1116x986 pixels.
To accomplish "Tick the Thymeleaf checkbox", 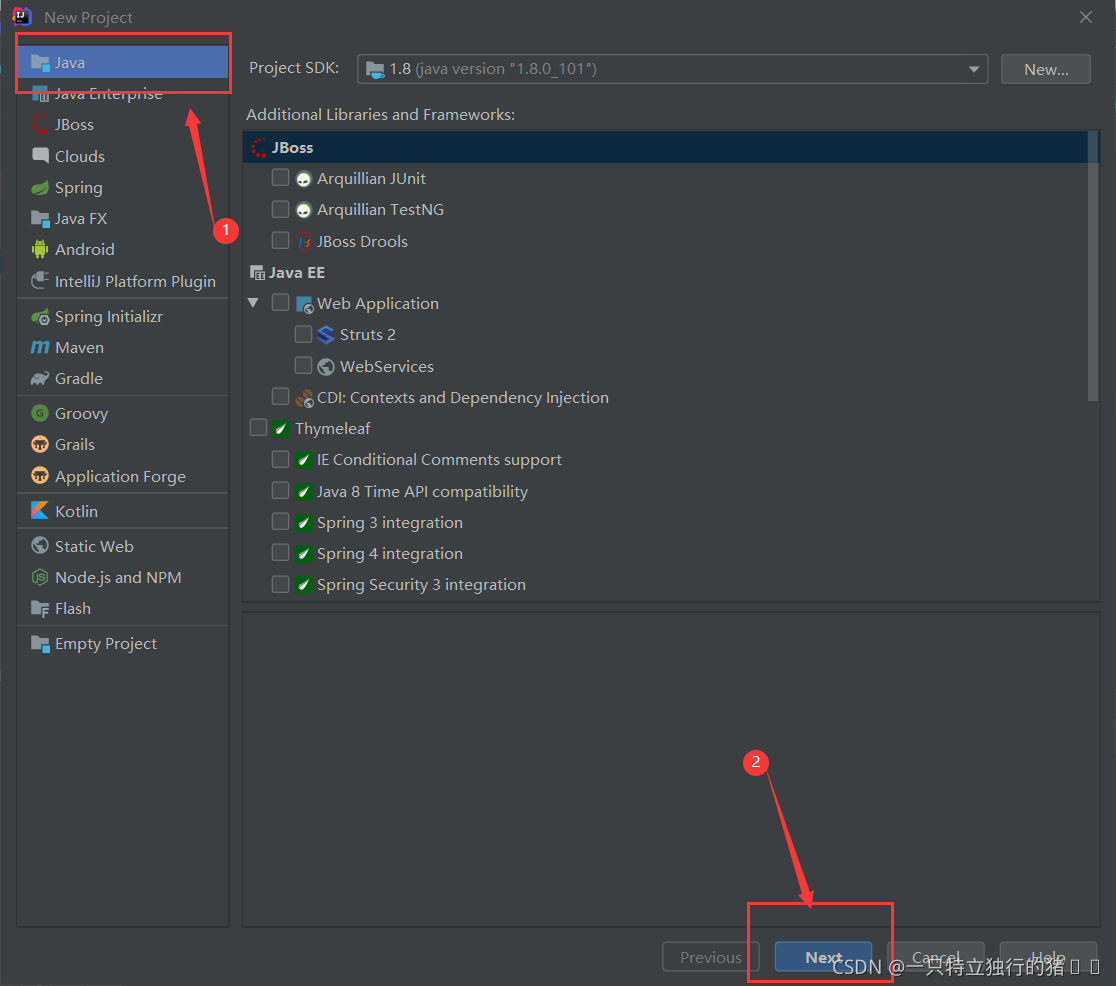I will click(x=258, y=427).
